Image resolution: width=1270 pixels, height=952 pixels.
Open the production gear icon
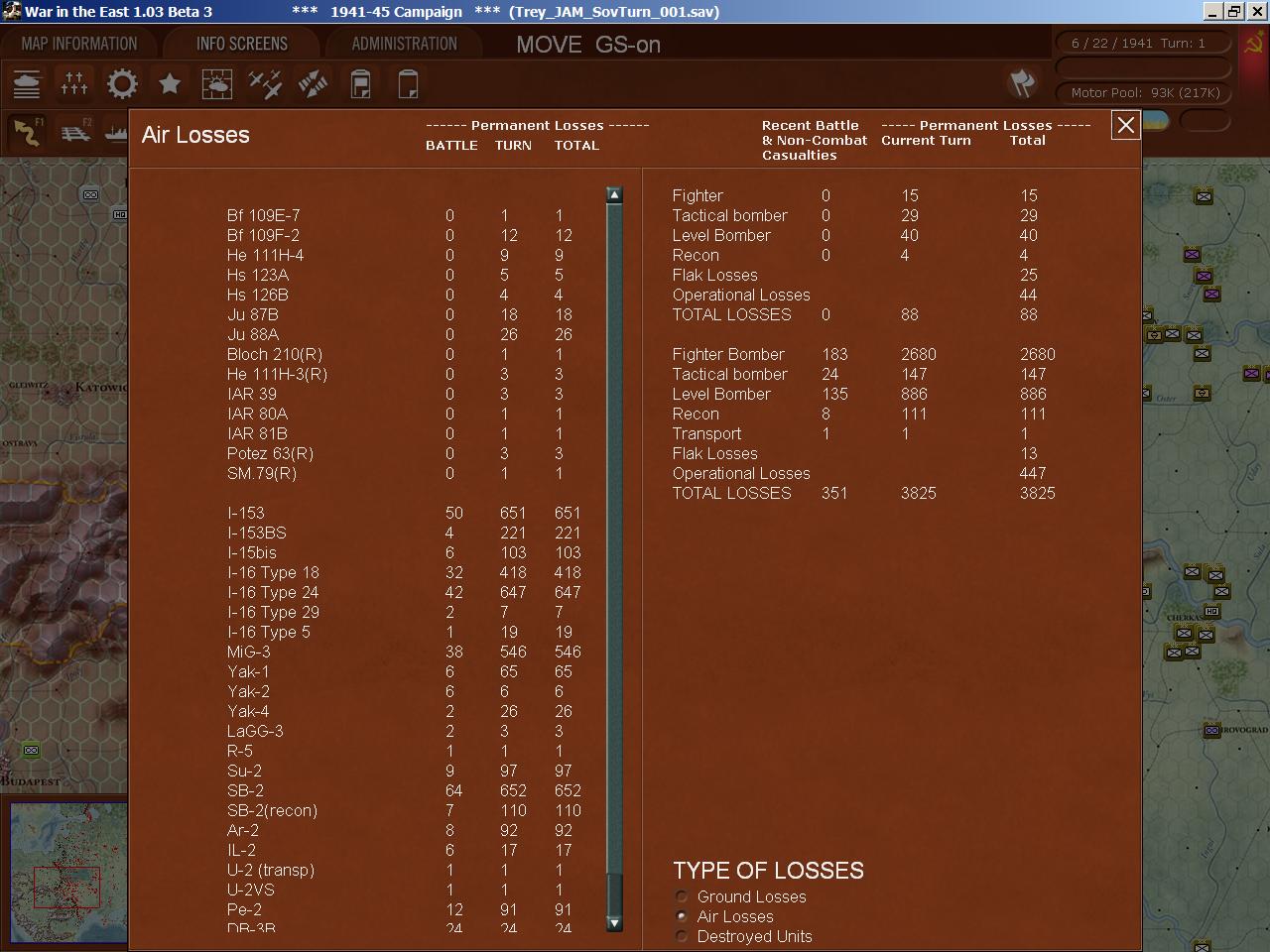122,84
